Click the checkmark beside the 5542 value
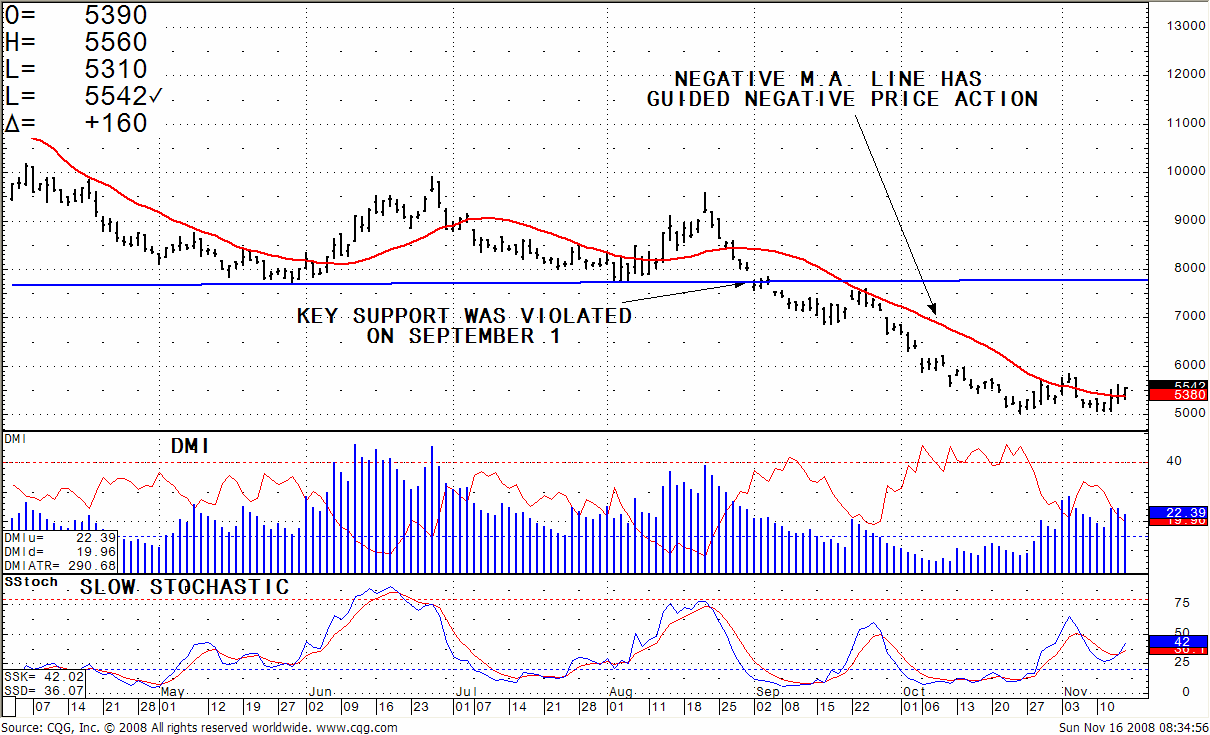The image size is (1210, 735). [x=156, y=96]
